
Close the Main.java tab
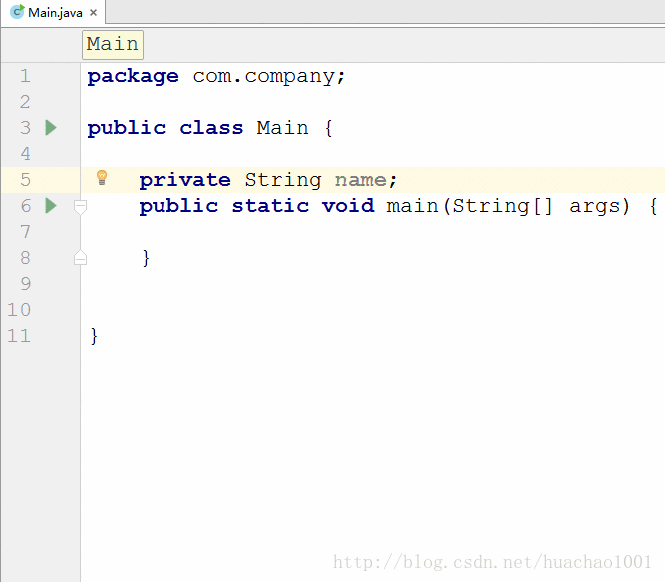(93, 13)
